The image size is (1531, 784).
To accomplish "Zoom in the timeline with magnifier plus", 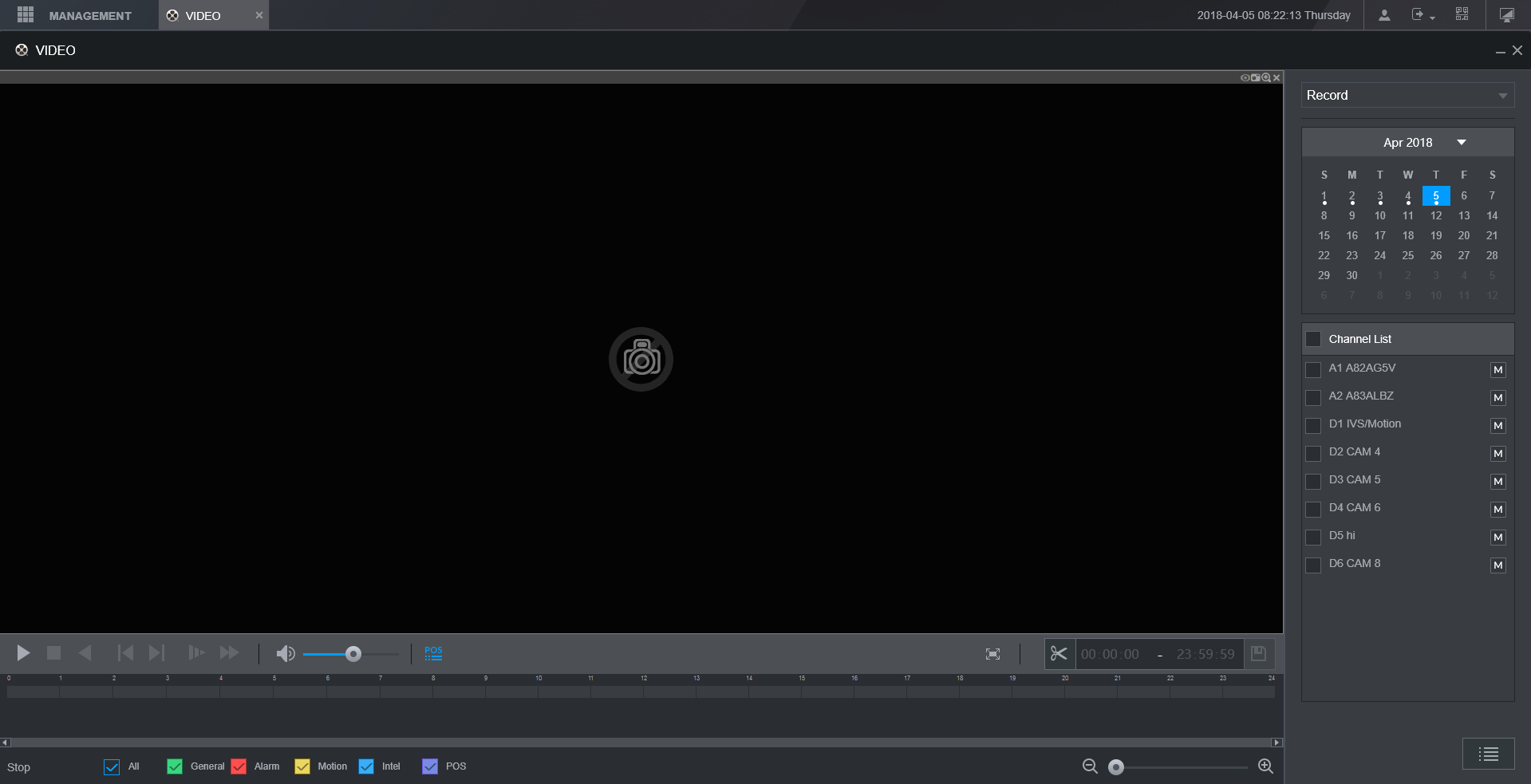I will coord(1265,766).
